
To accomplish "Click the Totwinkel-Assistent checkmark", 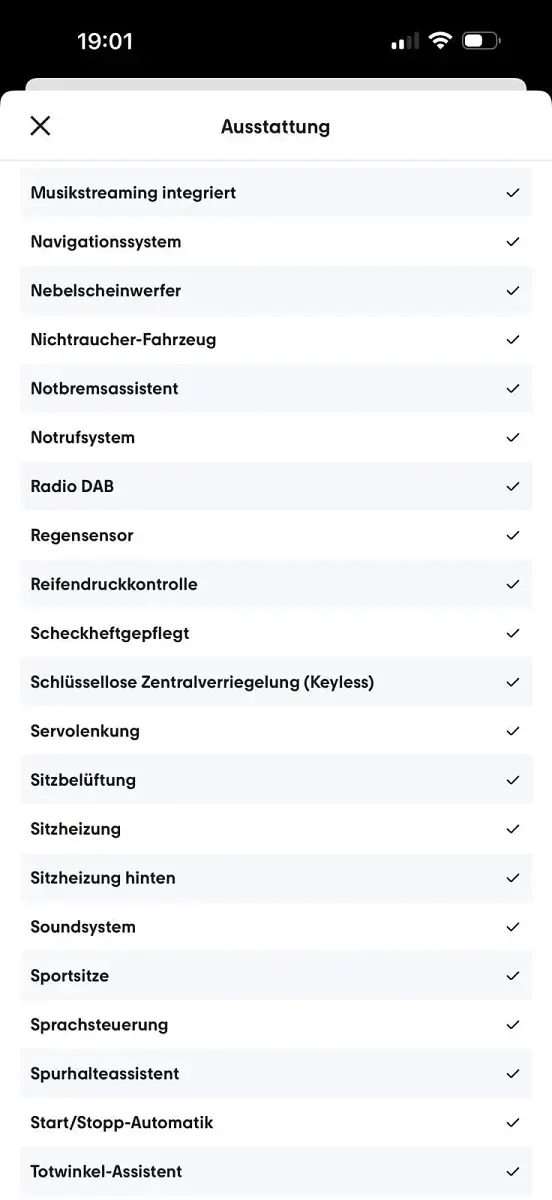I will (x=513, y=1172).
